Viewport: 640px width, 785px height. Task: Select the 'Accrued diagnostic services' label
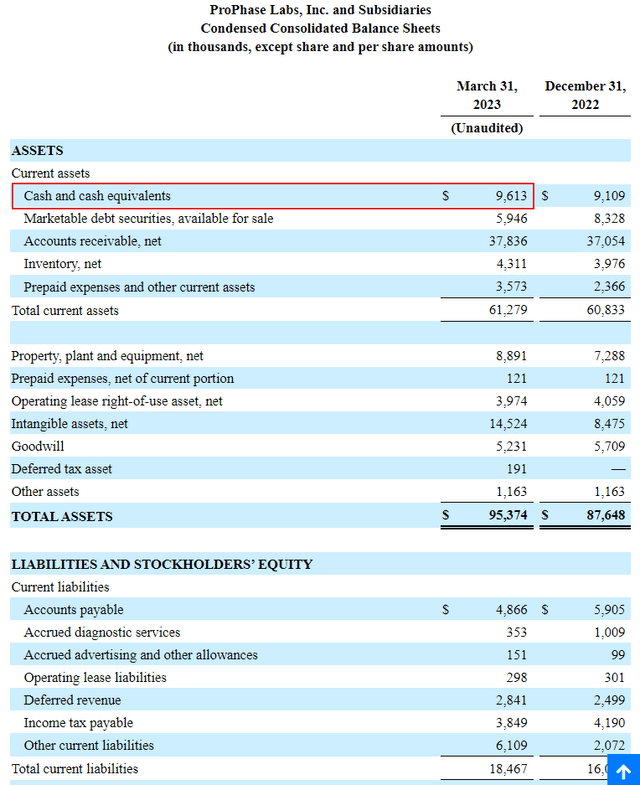[x=102, y=632]
